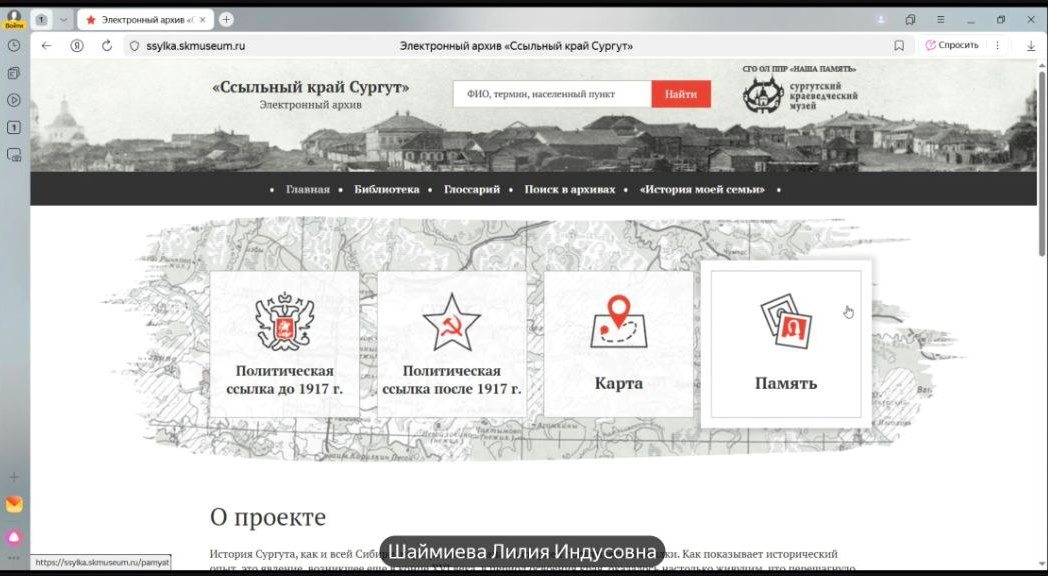Go back using the back arrow
Screen dimensions: 1048x576
(x=46, y=46)
